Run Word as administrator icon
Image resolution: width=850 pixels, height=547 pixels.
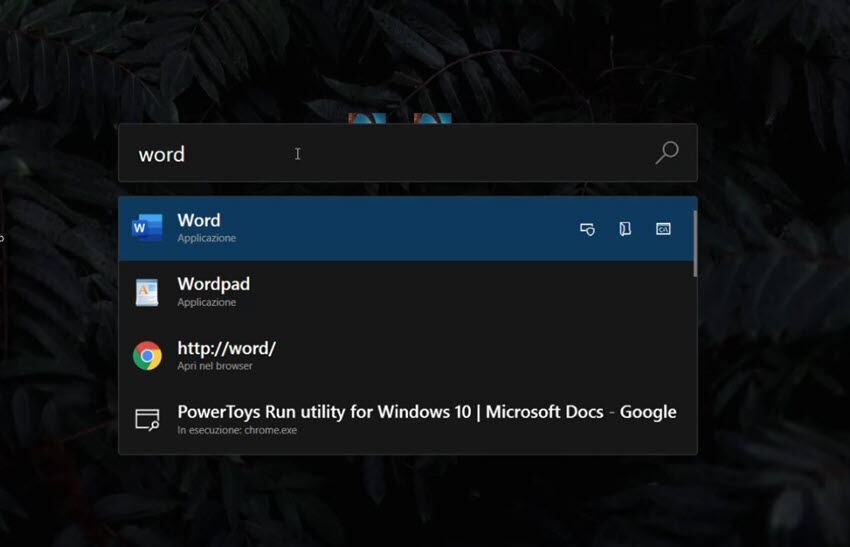[587, 229]
